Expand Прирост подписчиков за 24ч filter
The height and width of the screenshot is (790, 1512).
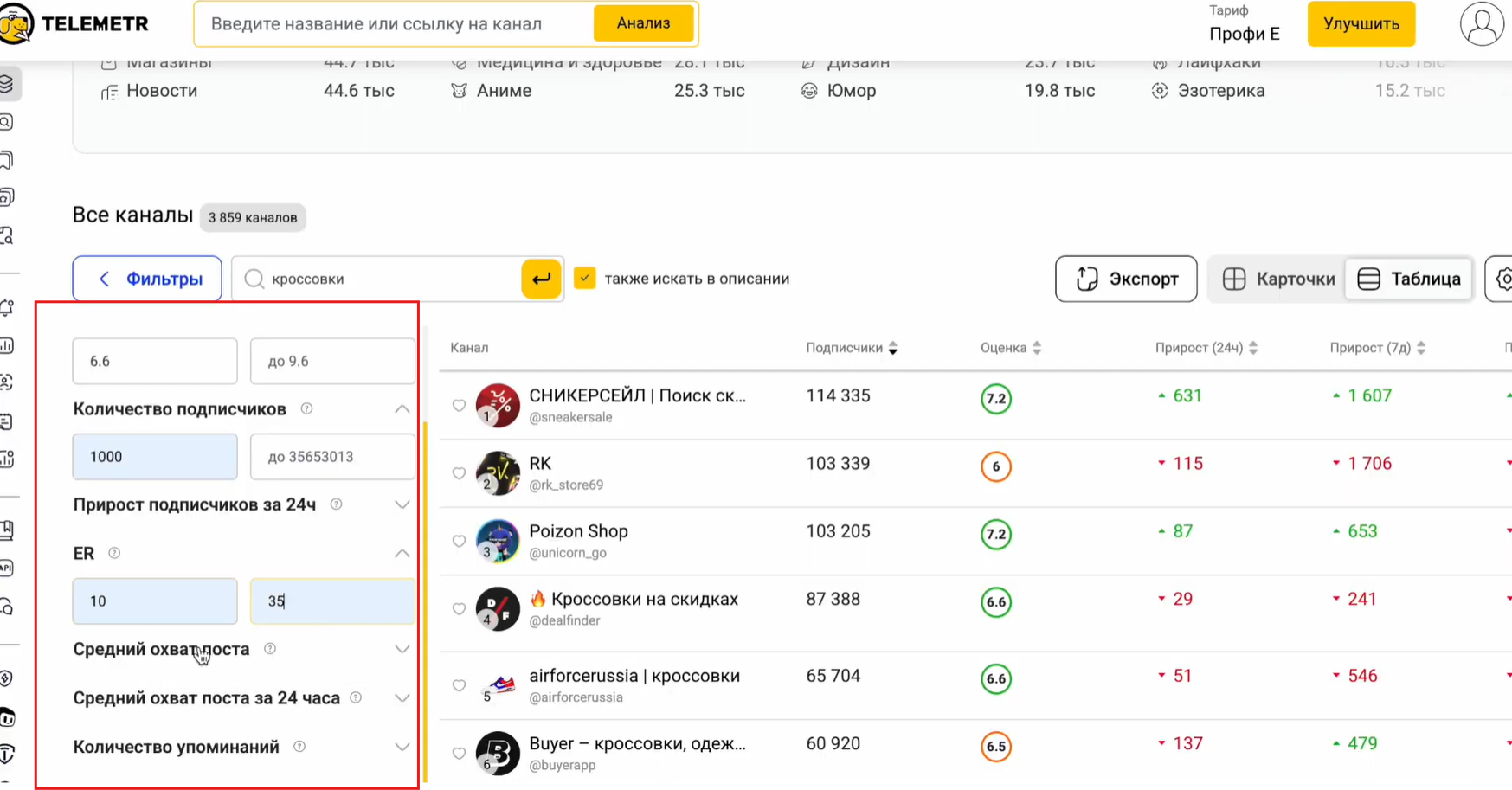coord(402,504)
